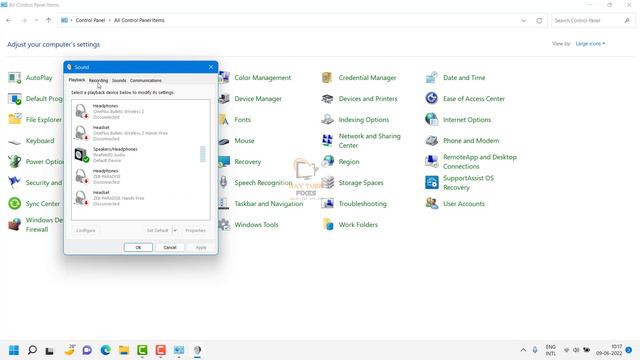Screen dimensions: 640x360
Task: Switch to the Recording tab
Action: [98, 80]
